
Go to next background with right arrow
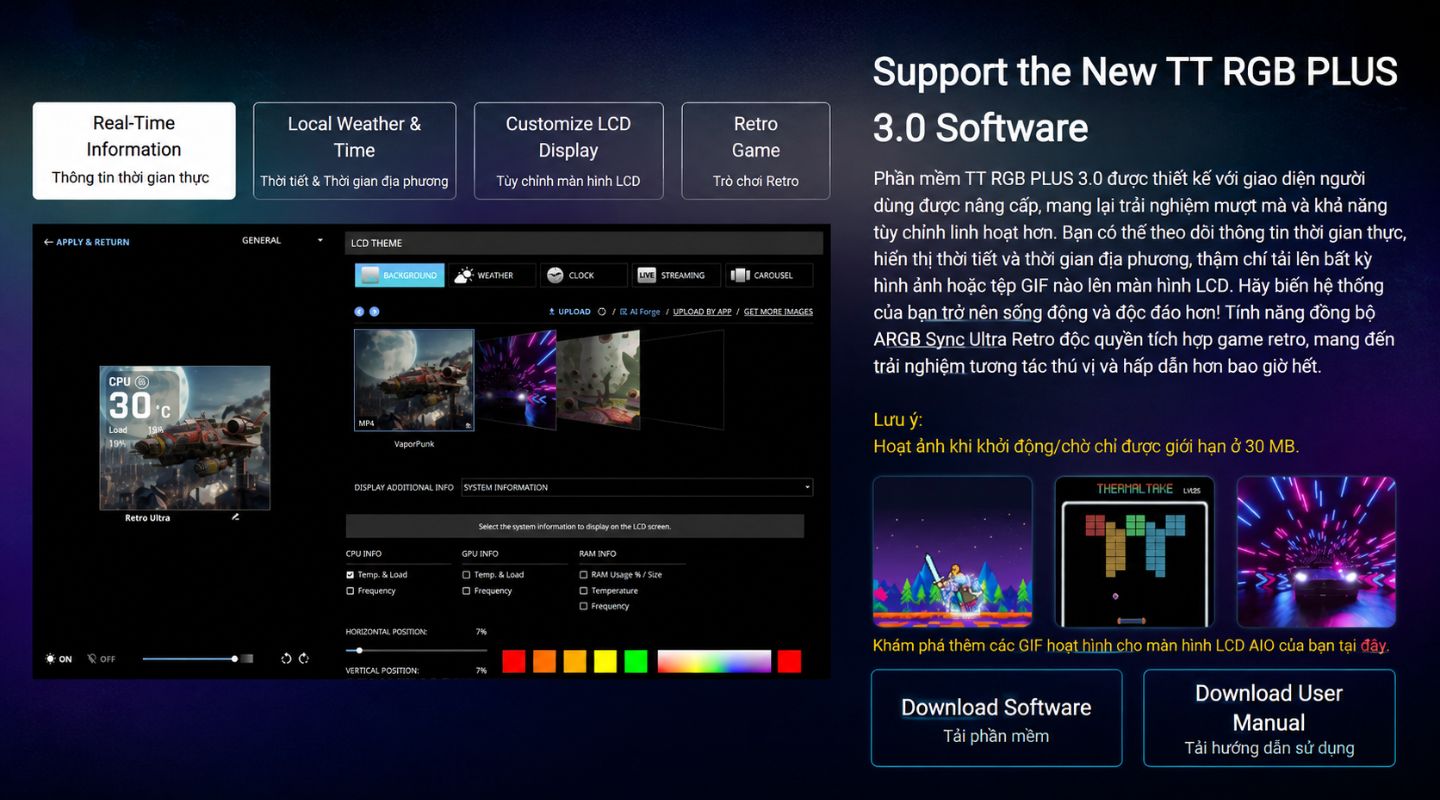click(x=374, y=312)
